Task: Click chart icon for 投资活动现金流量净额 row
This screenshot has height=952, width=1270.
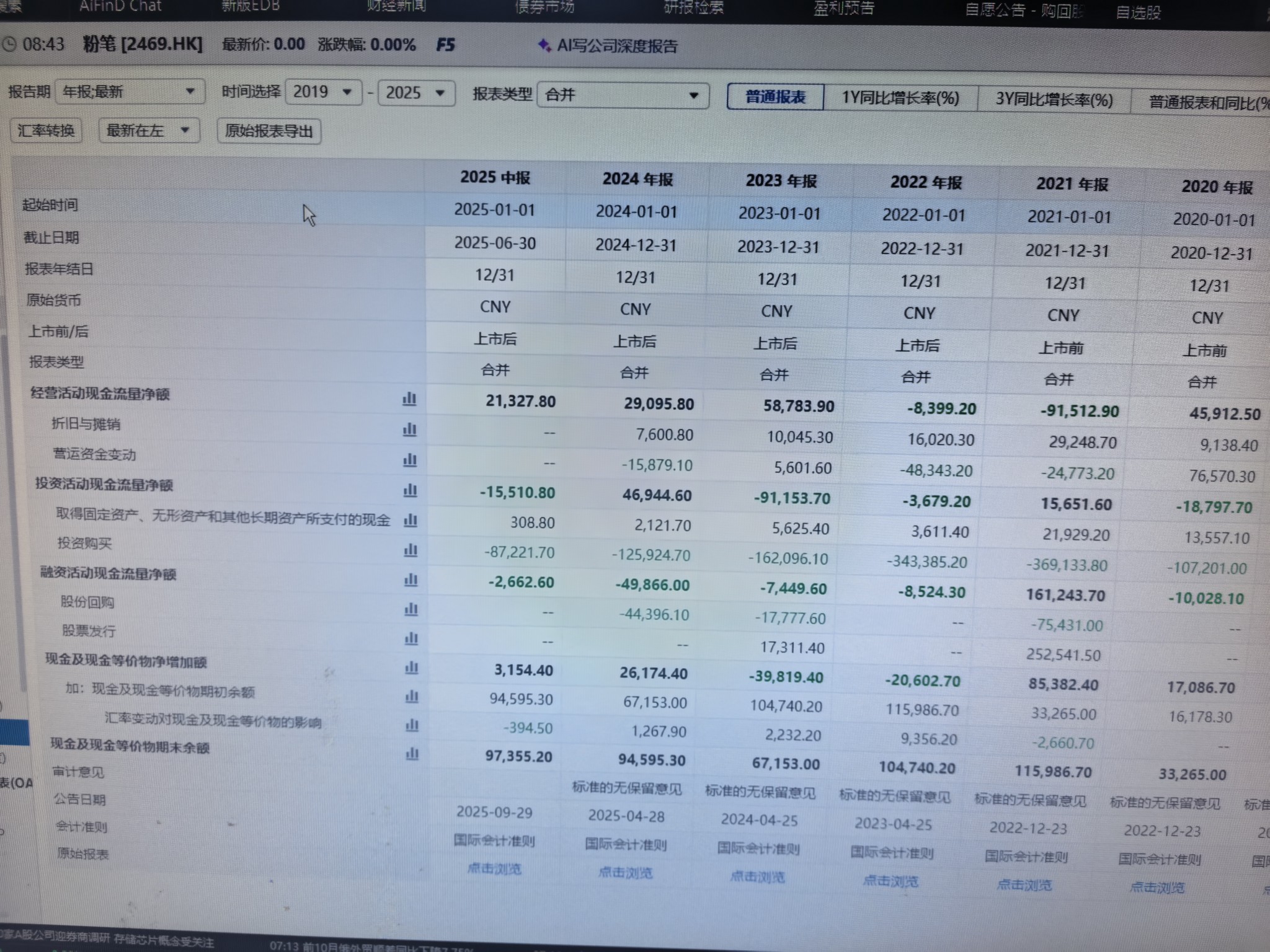Action: pos(410,491)
